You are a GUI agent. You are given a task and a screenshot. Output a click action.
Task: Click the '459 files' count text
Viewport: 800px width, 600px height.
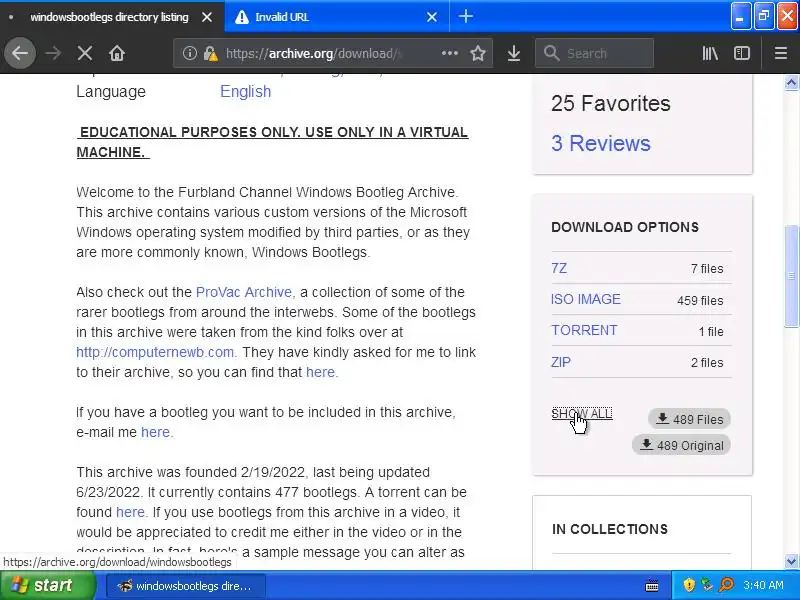700,301
